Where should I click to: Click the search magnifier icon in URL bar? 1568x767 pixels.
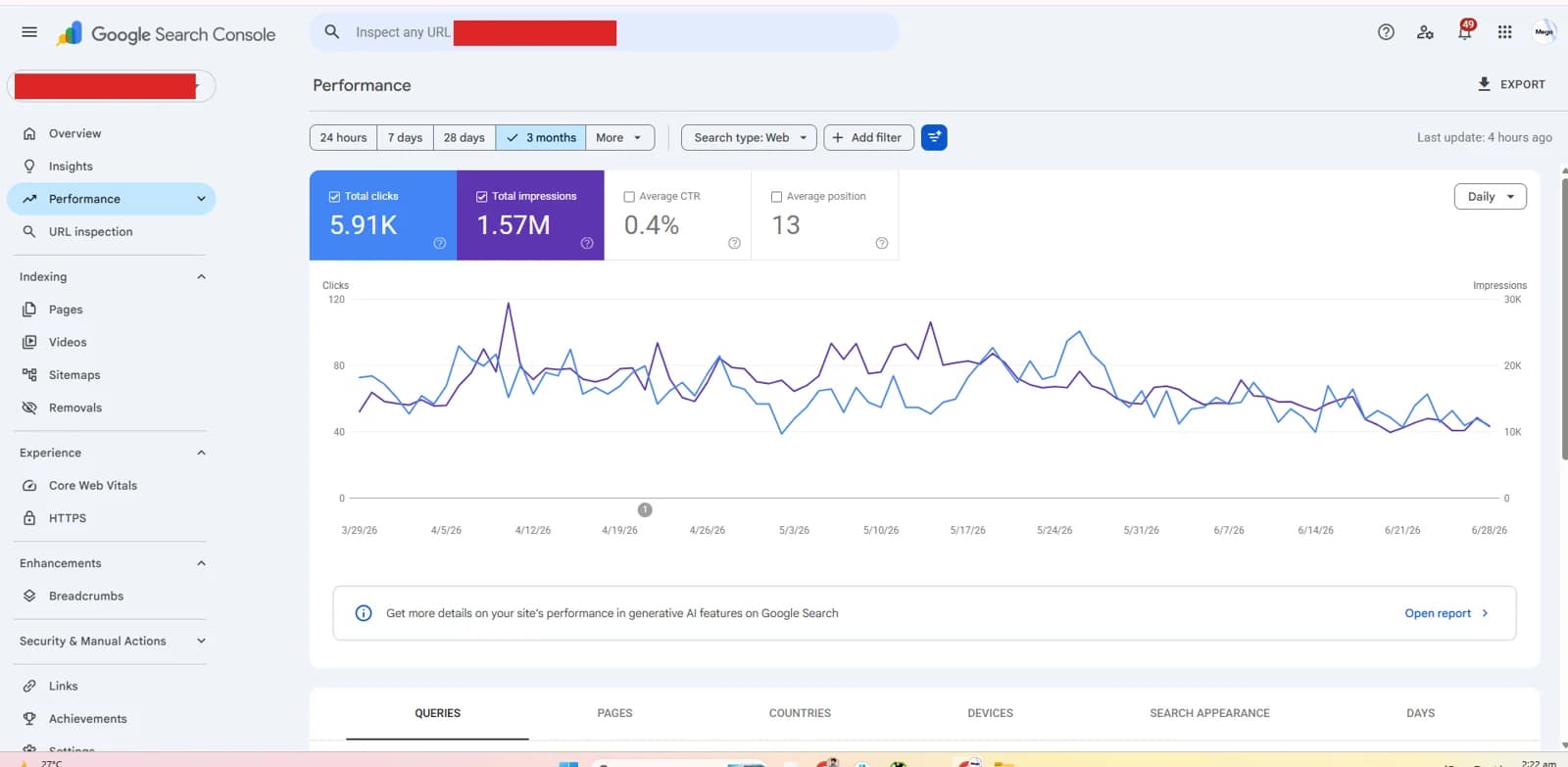click(332, 32)
